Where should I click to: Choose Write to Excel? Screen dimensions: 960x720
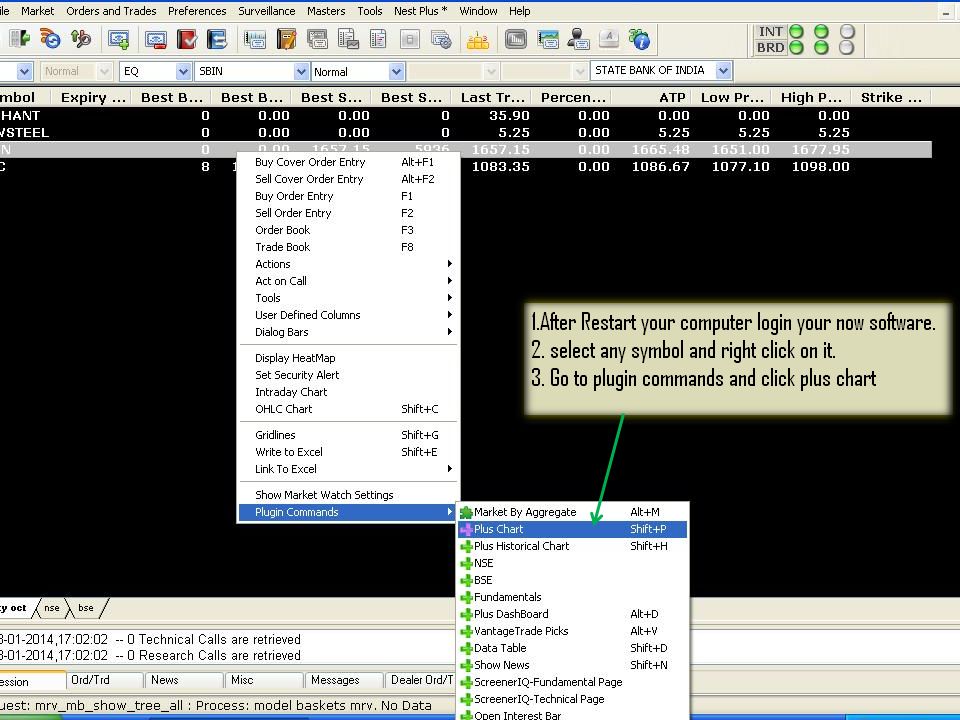[x=348, y=452]
